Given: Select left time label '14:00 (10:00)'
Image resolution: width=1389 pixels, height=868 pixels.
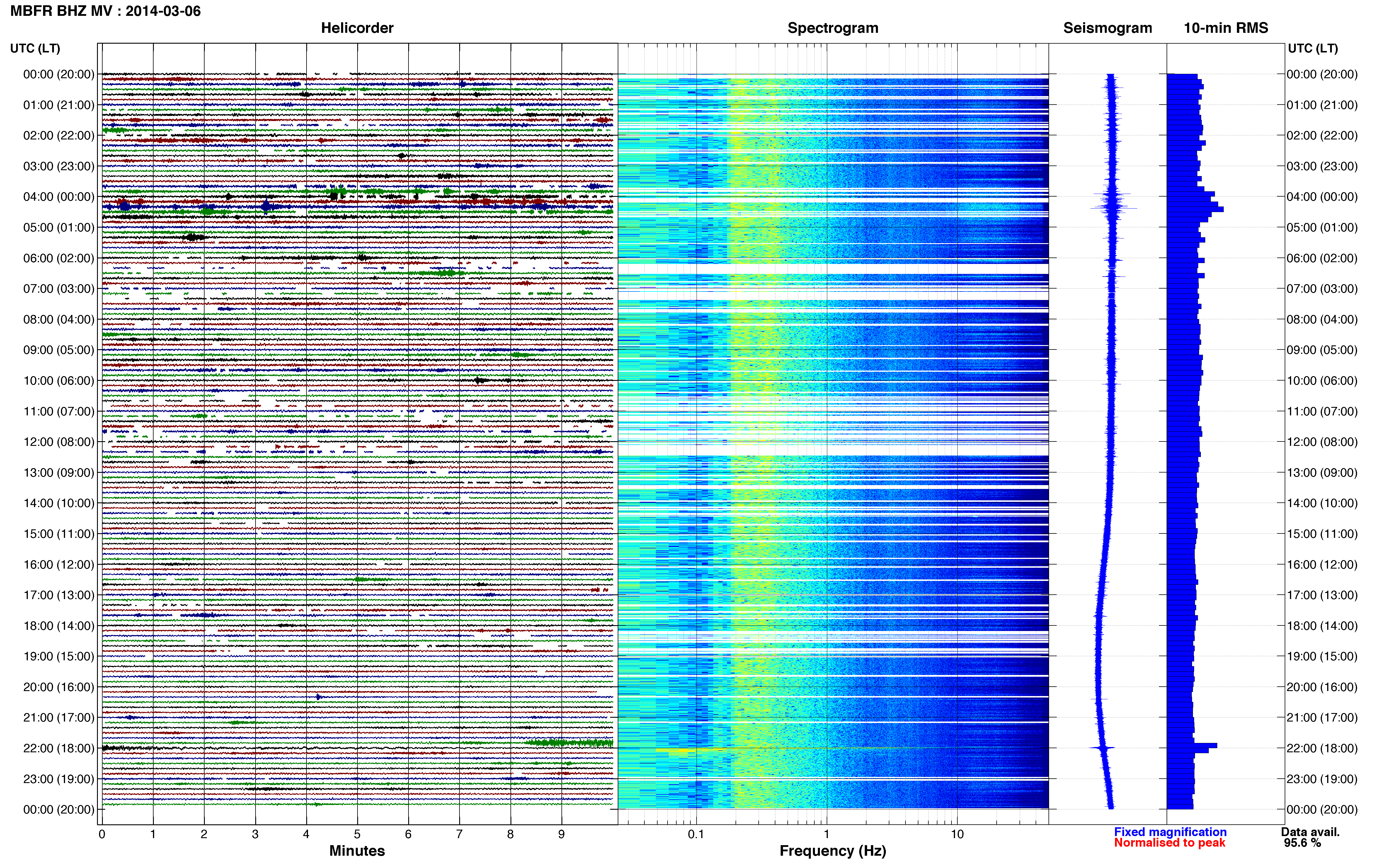Looking at the screenshot, I should pyautogui.click(x=59, y=504).
